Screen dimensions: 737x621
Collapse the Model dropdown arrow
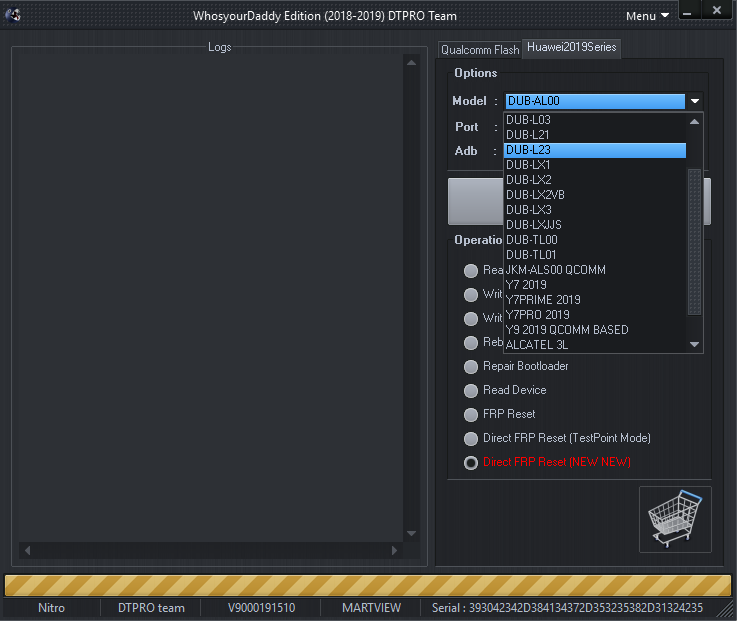695,101
